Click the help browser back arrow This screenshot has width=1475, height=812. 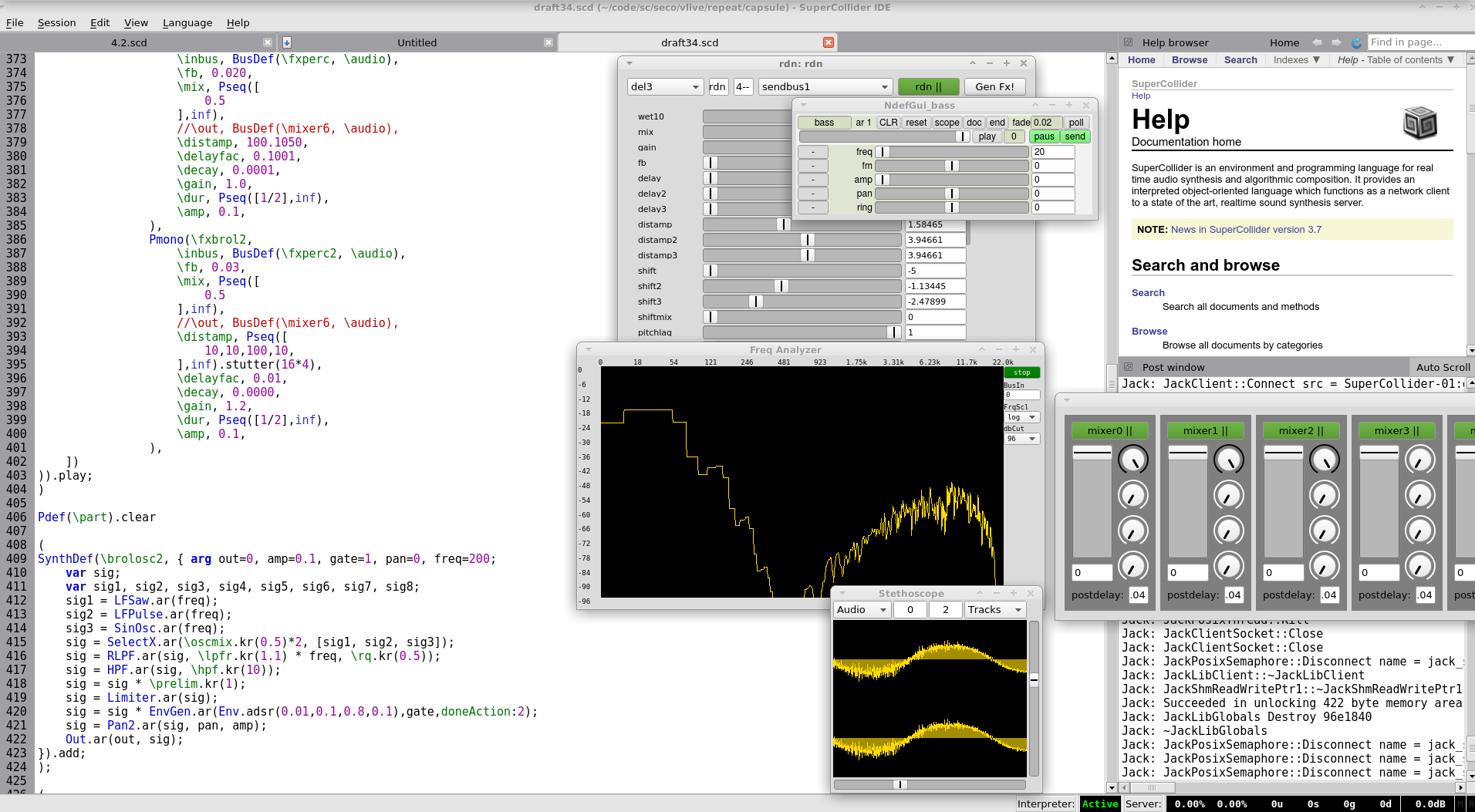[x=1317, y=42]
